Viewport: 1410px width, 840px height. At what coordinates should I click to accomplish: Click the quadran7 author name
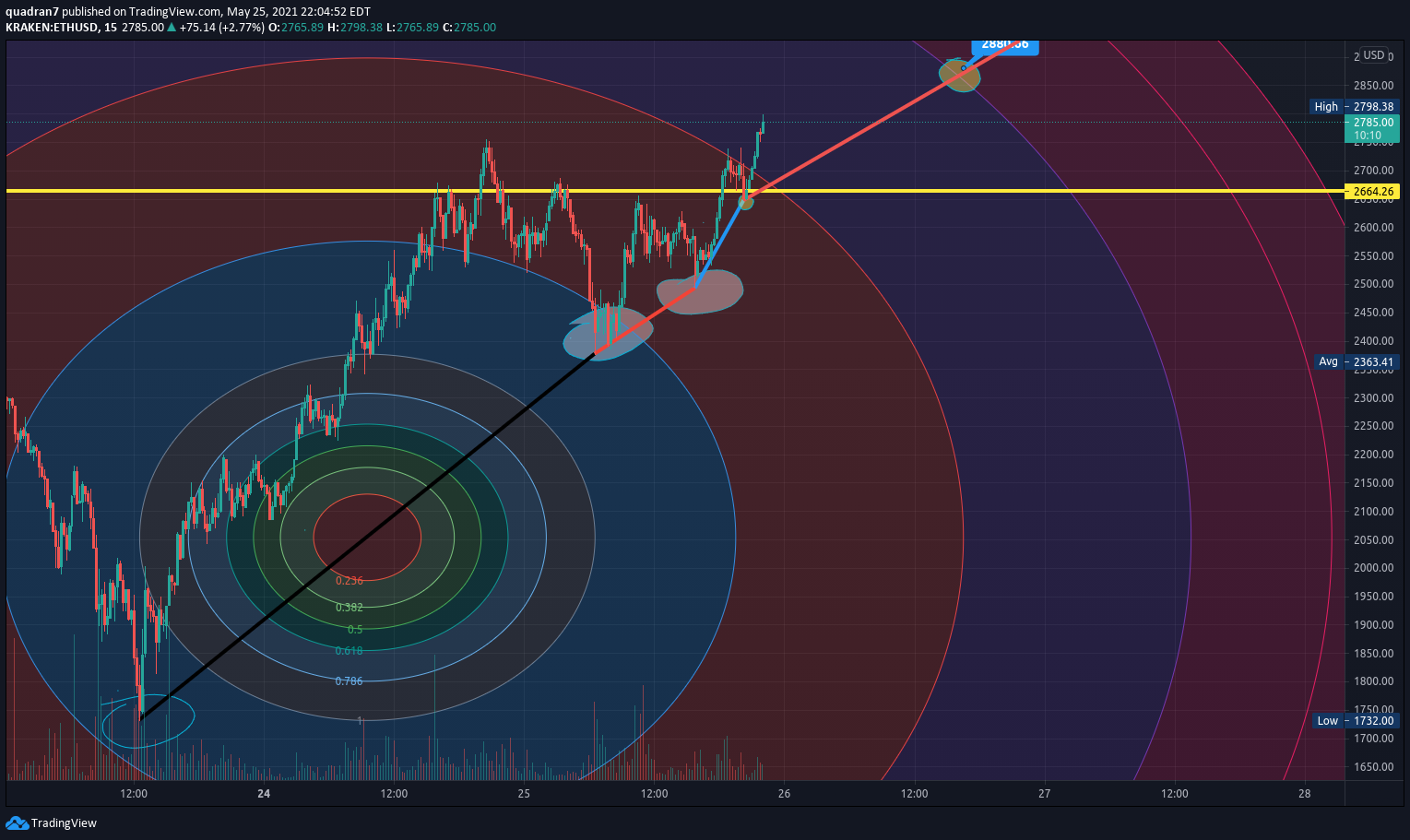(x=32, y=11)
